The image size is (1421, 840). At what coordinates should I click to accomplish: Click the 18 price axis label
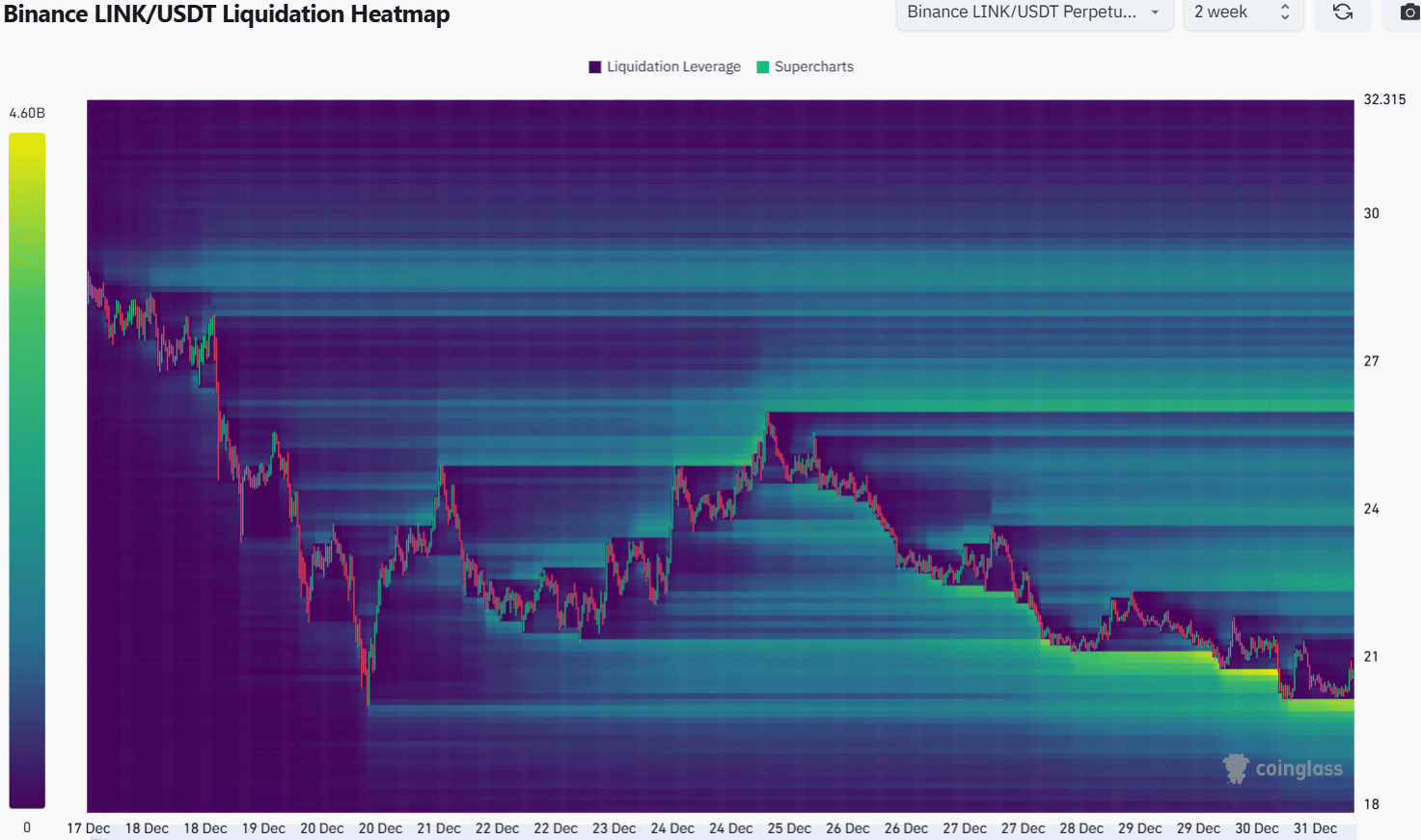(1371, 803)
